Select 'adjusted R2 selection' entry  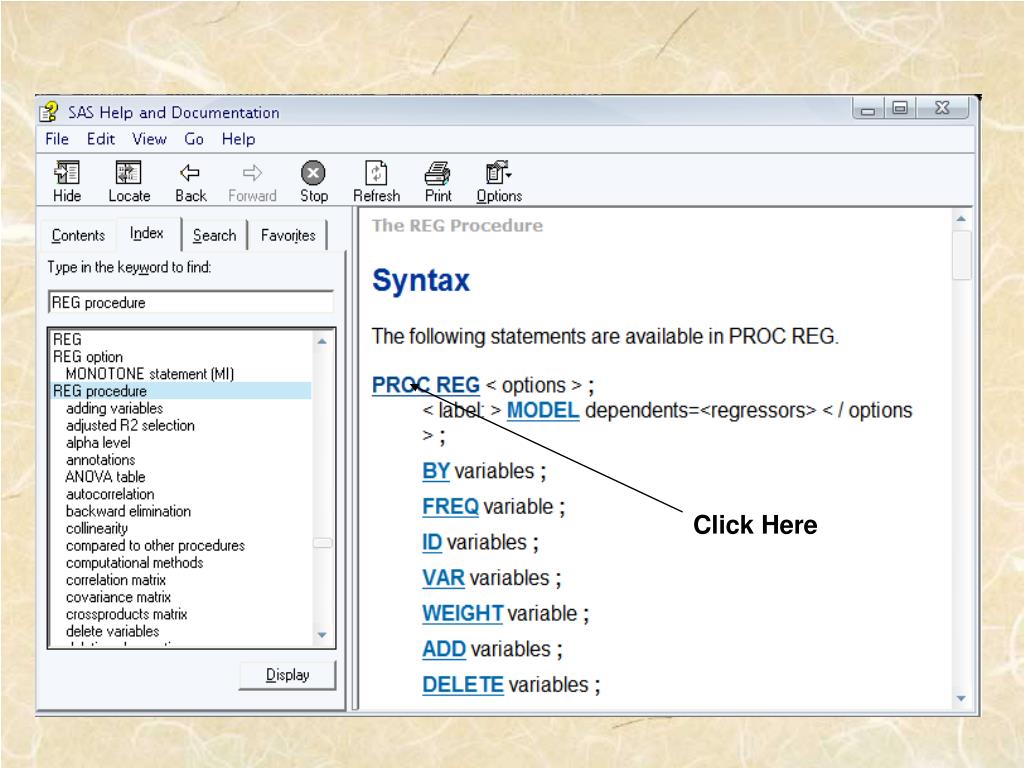(130, 426)
